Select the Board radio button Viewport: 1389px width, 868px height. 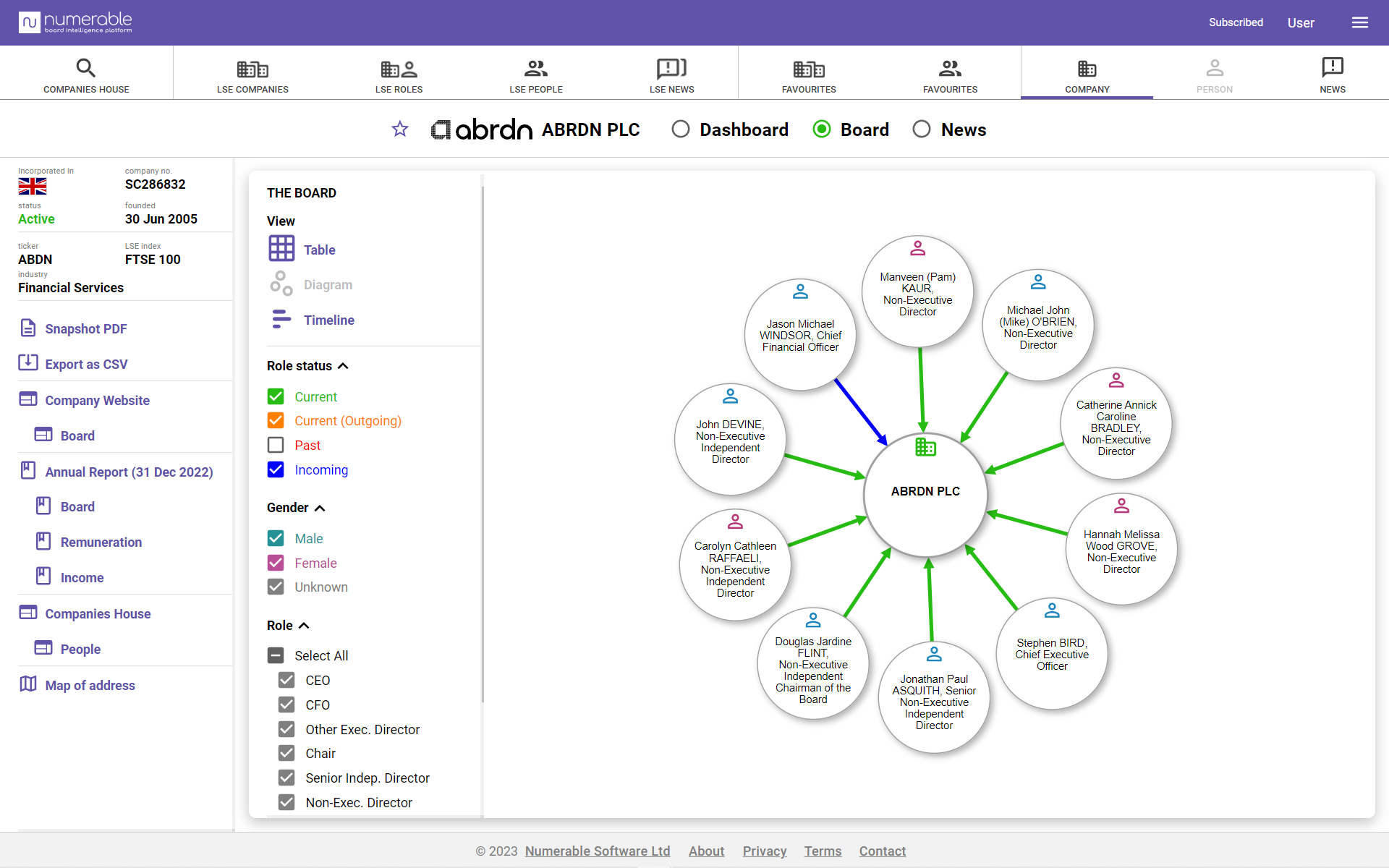point(822,129)
